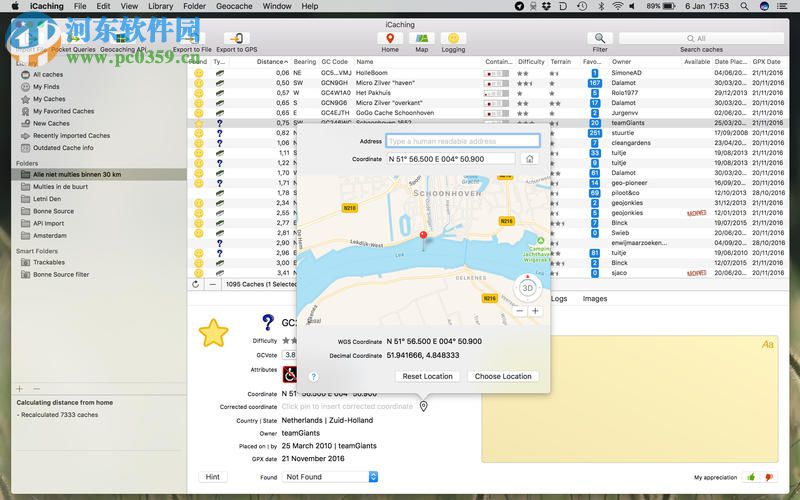Open the Bonne Source folder
The height and width of the screenshot is (500, 800).
click(x=53, y=211)
